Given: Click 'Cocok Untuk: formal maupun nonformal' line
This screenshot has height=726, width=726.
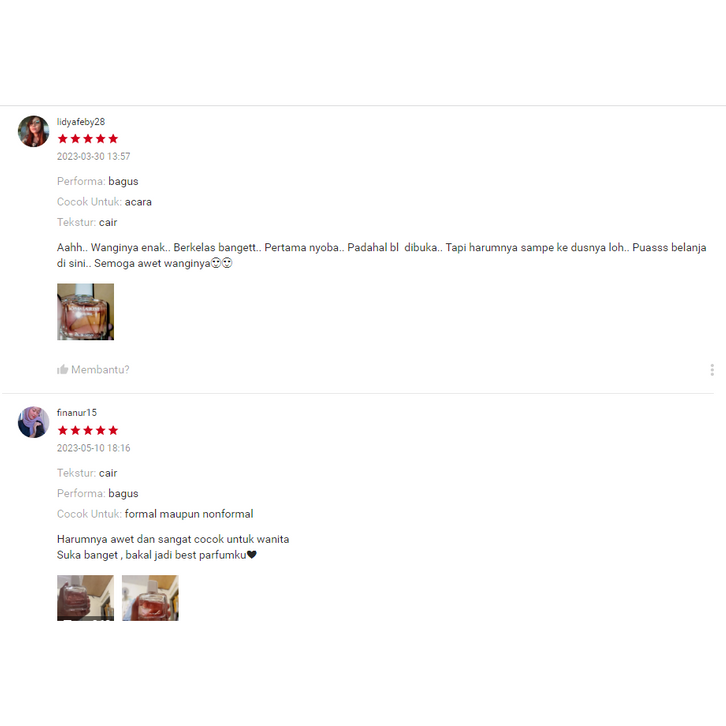Looking at the screenshot, I should pyautogui.click(x=155, y=514).
